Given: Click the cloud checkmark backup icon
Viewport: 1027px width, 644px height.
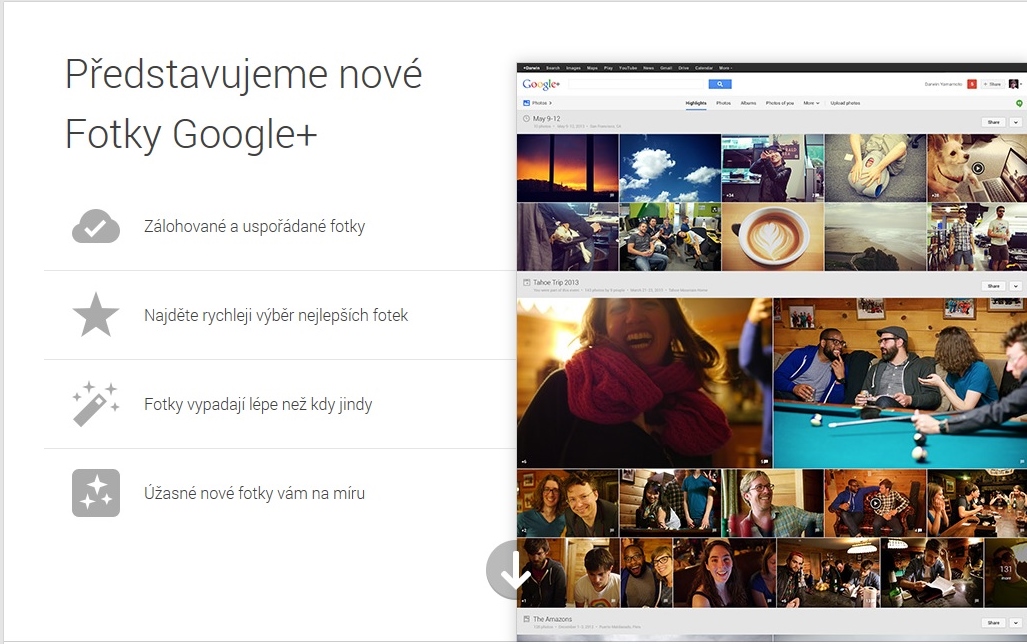Looking at the screenshot, I should [96, 226].
